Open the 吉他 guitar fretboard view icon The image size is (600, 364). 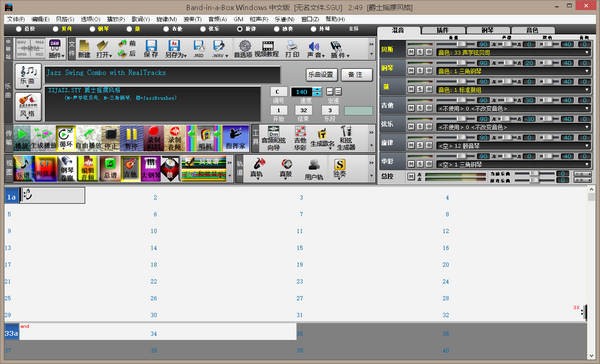pyautogui.click(x=130, y=169)
